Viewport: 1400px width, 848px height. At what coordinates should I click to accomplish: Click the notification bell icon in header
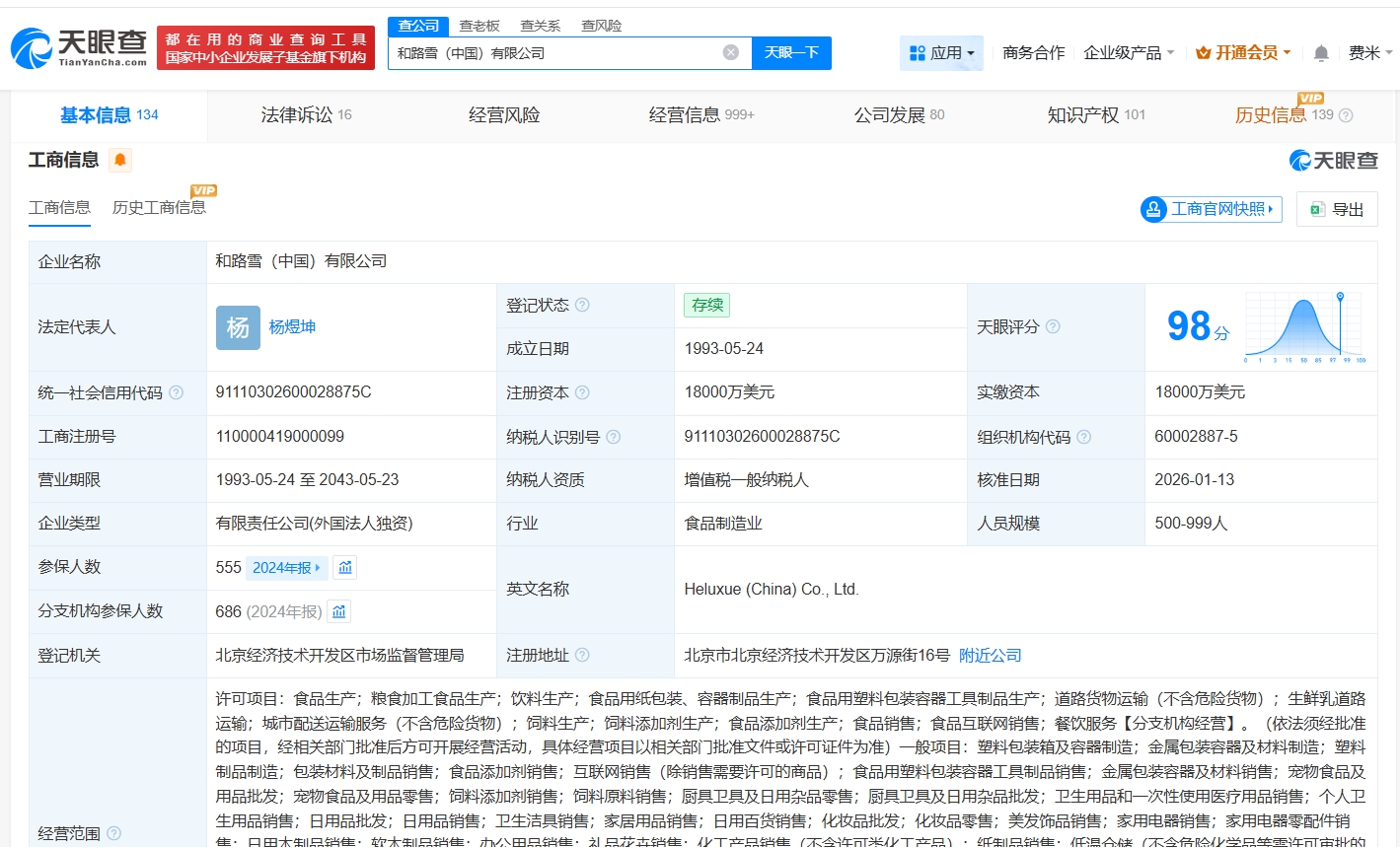click(x=1321, y=53)
